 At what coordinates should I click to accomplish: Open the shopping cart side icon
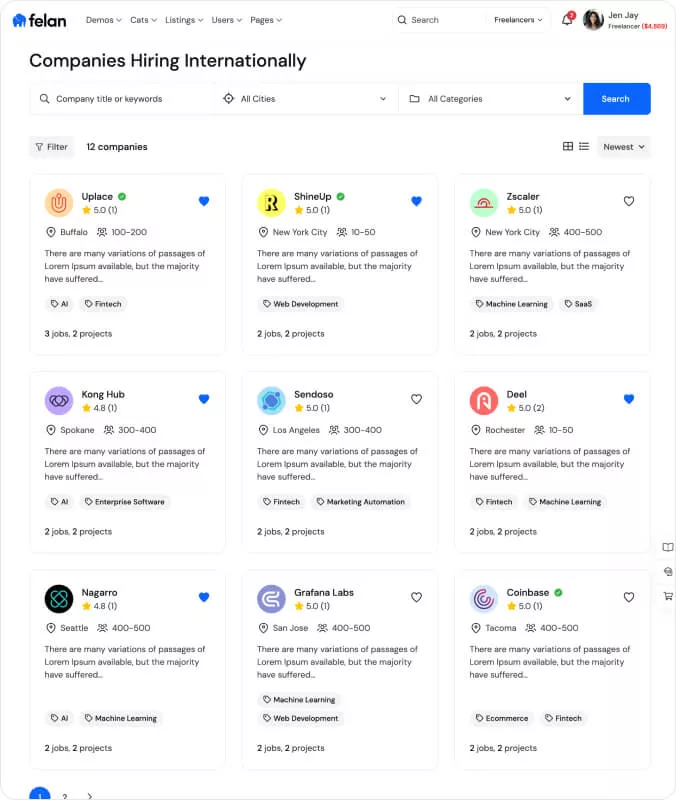tap(668, 596)
